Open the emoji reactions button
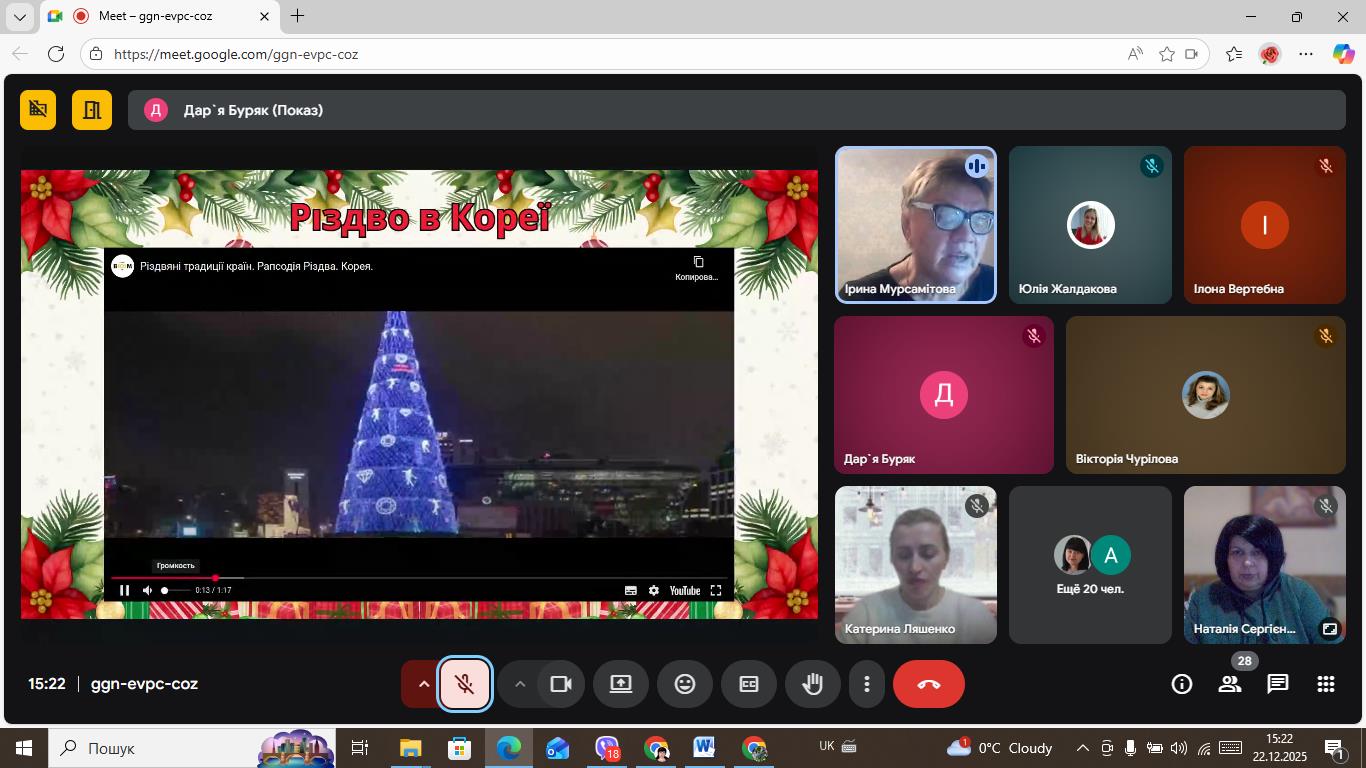The image size is (1366, 768). coord(684,684)
